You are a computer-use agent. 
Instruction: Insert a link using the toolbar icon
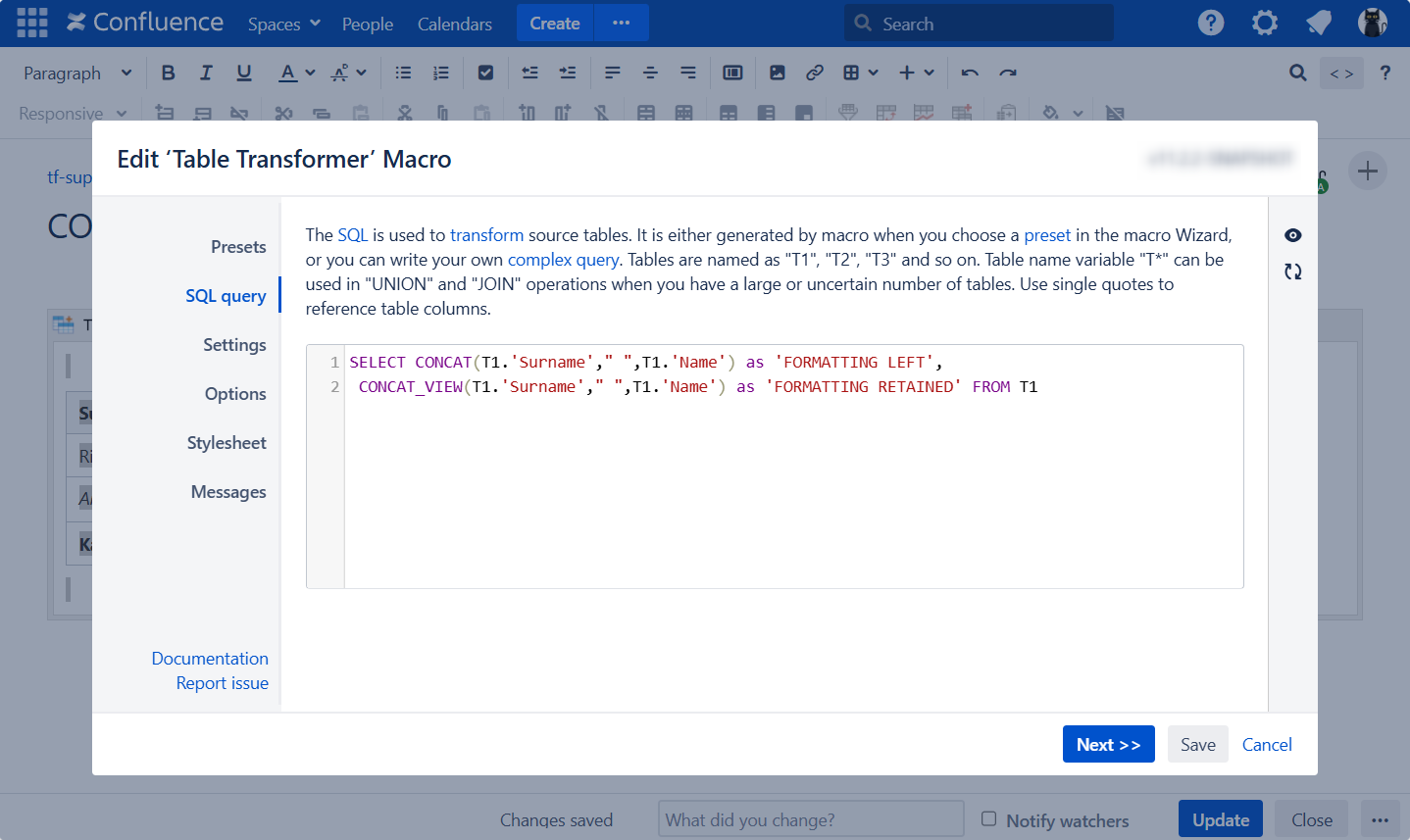pyautogui.click(x=814, y=73)
